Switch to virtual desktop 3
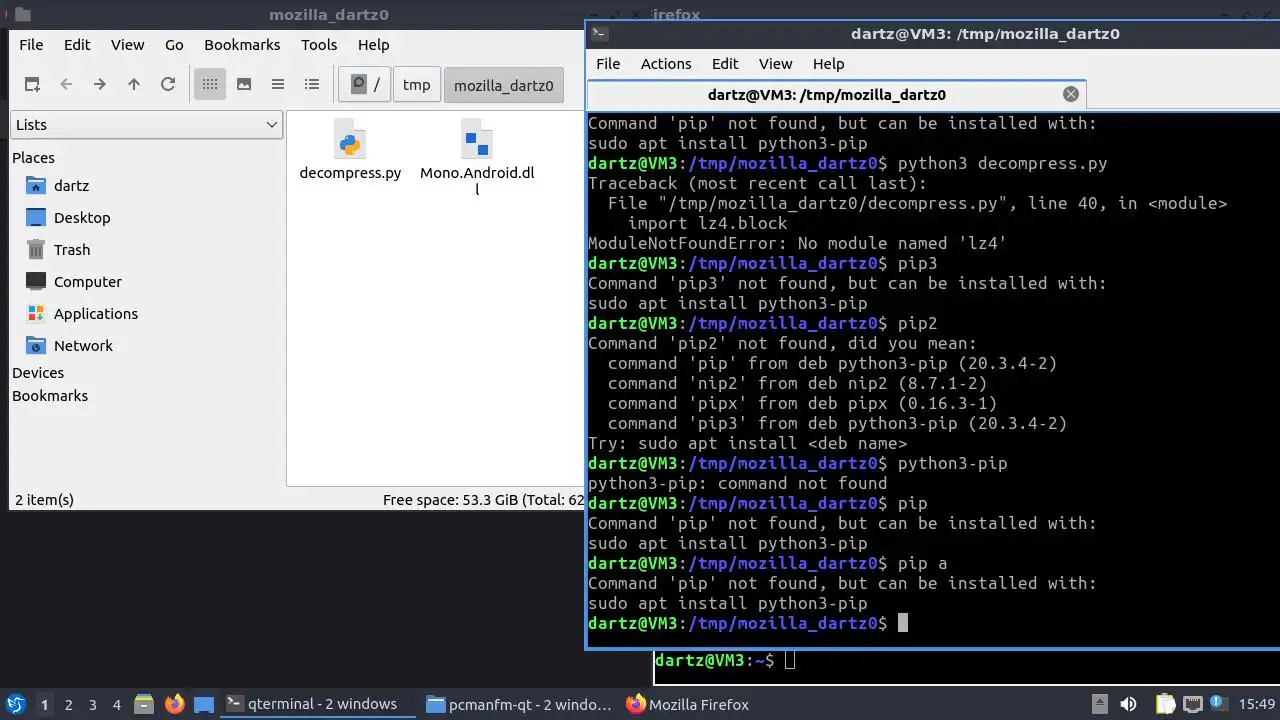Viewport: 1280px width, 720px height. (92, 704)
